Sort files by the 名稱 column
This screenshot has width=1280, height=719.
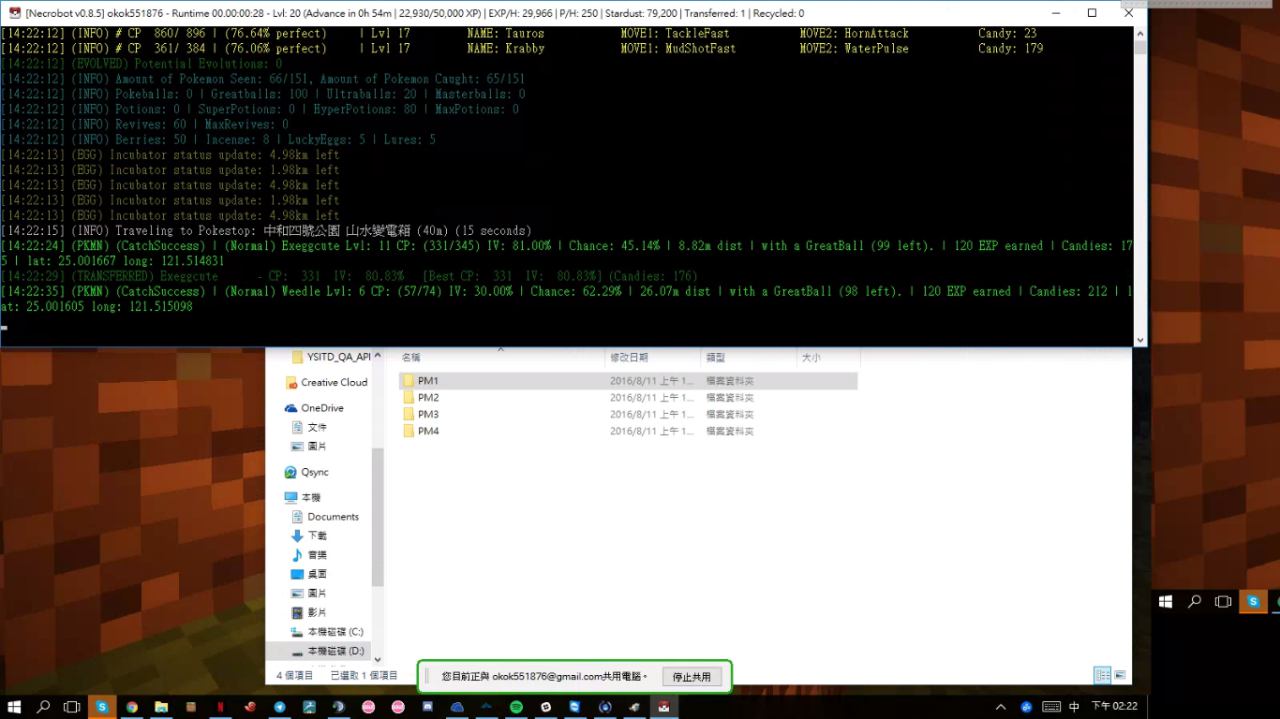[411, 357]
